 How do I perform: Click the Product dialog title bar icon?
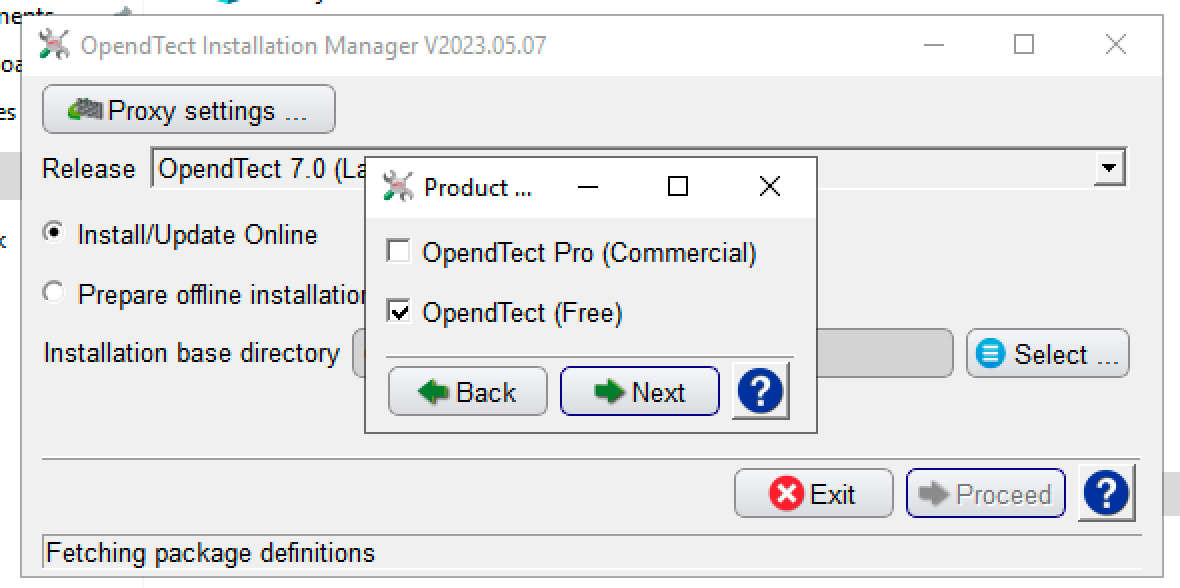tap(398, 187)
